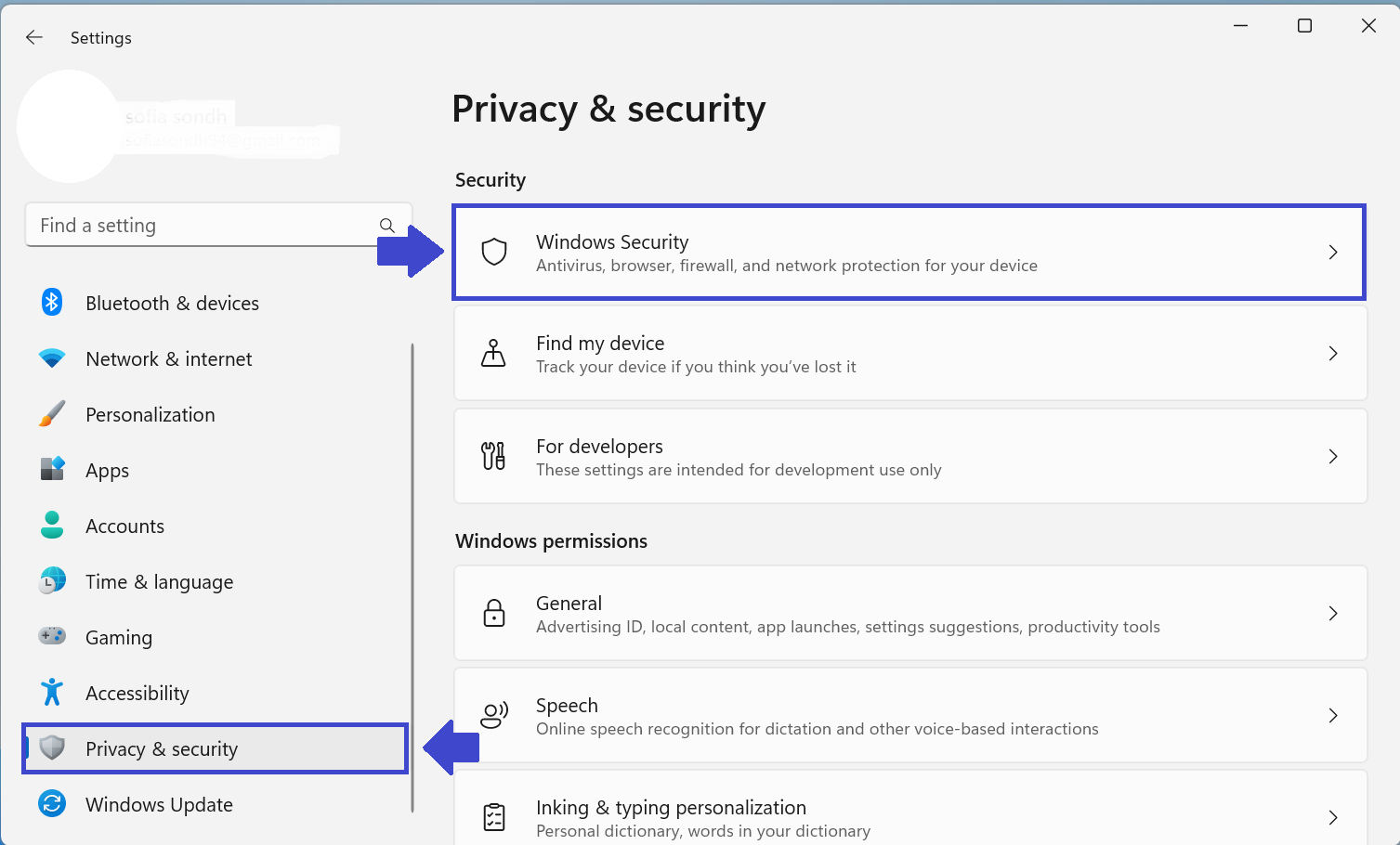Click the Gaming controller icon

(x=52, y=636)
